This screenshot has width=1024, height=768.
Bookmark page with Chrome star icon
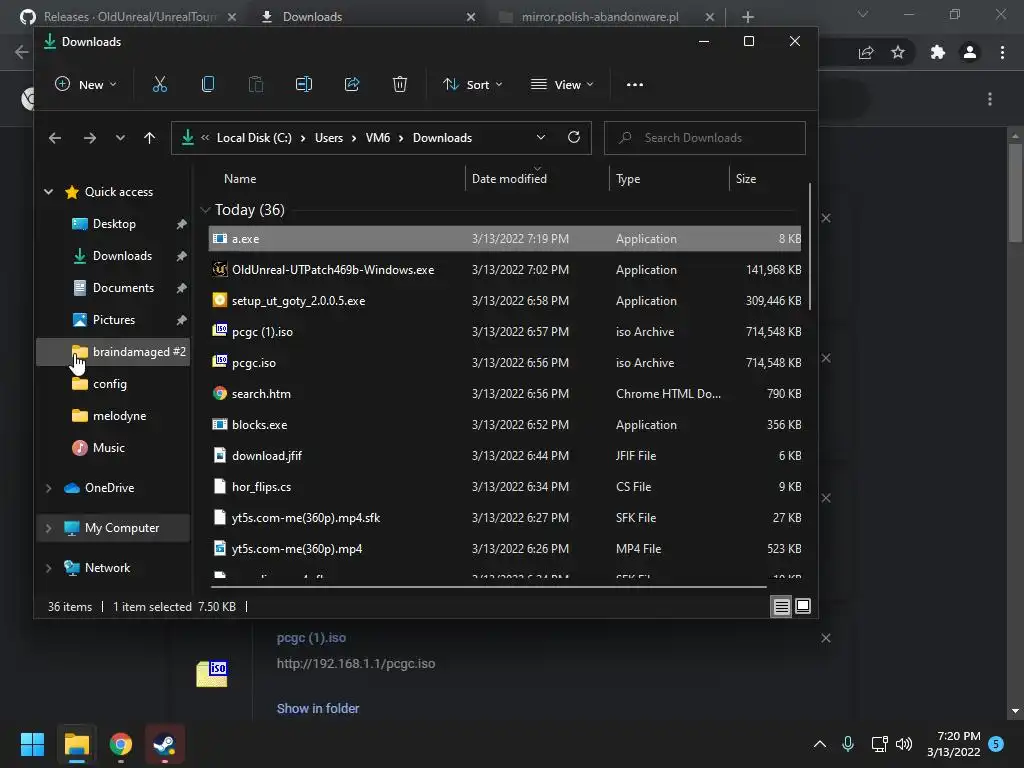[898, 52]
